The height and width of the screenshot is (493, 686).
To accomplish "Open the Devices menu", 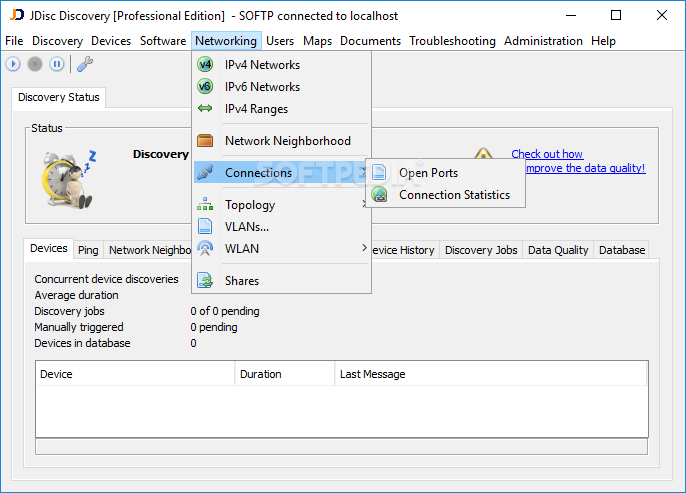I will coord(111,41).
